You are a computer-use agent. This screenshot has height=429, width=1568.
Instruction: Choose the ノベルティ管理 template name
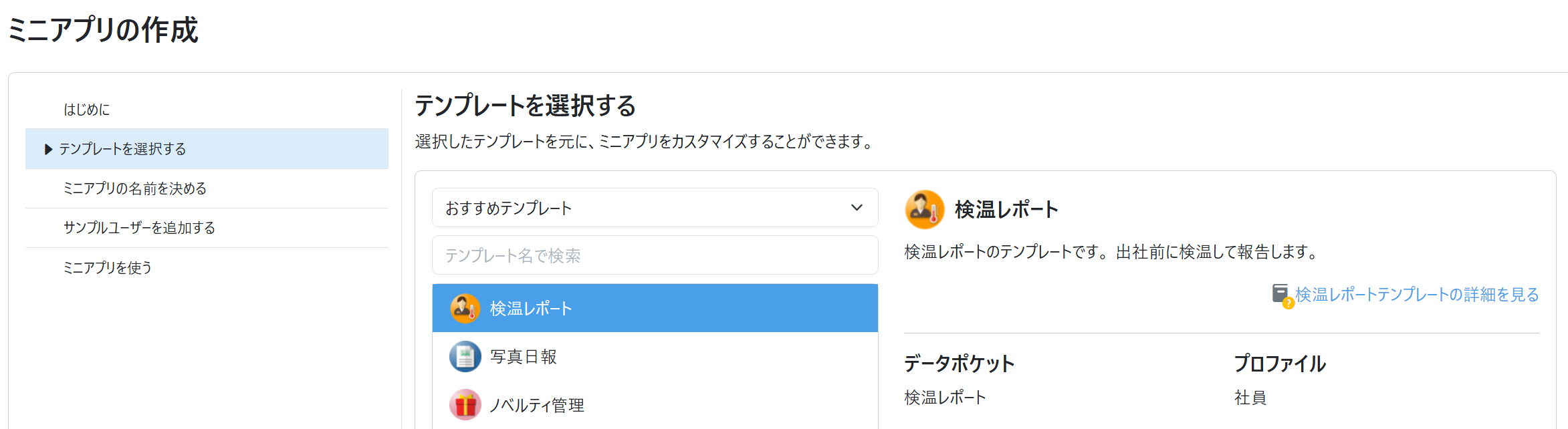pyautogui.click(x=537, y=405)
